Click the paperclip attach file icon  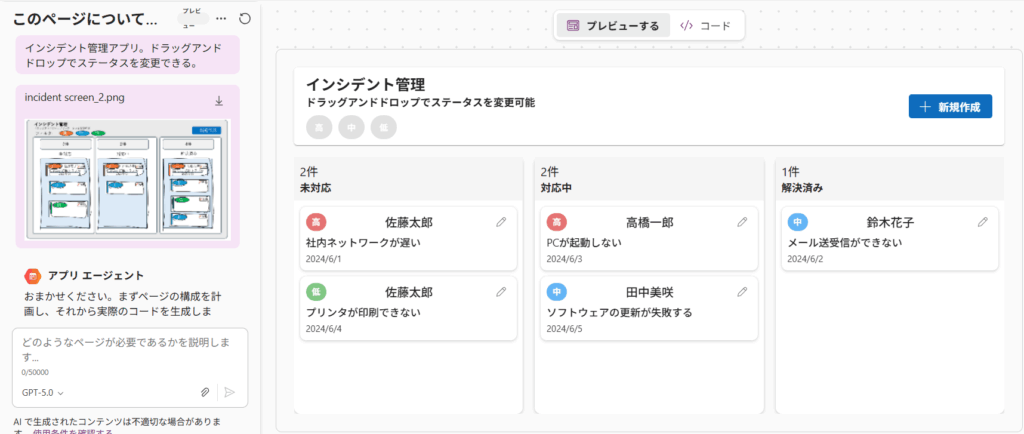point(204,393)
